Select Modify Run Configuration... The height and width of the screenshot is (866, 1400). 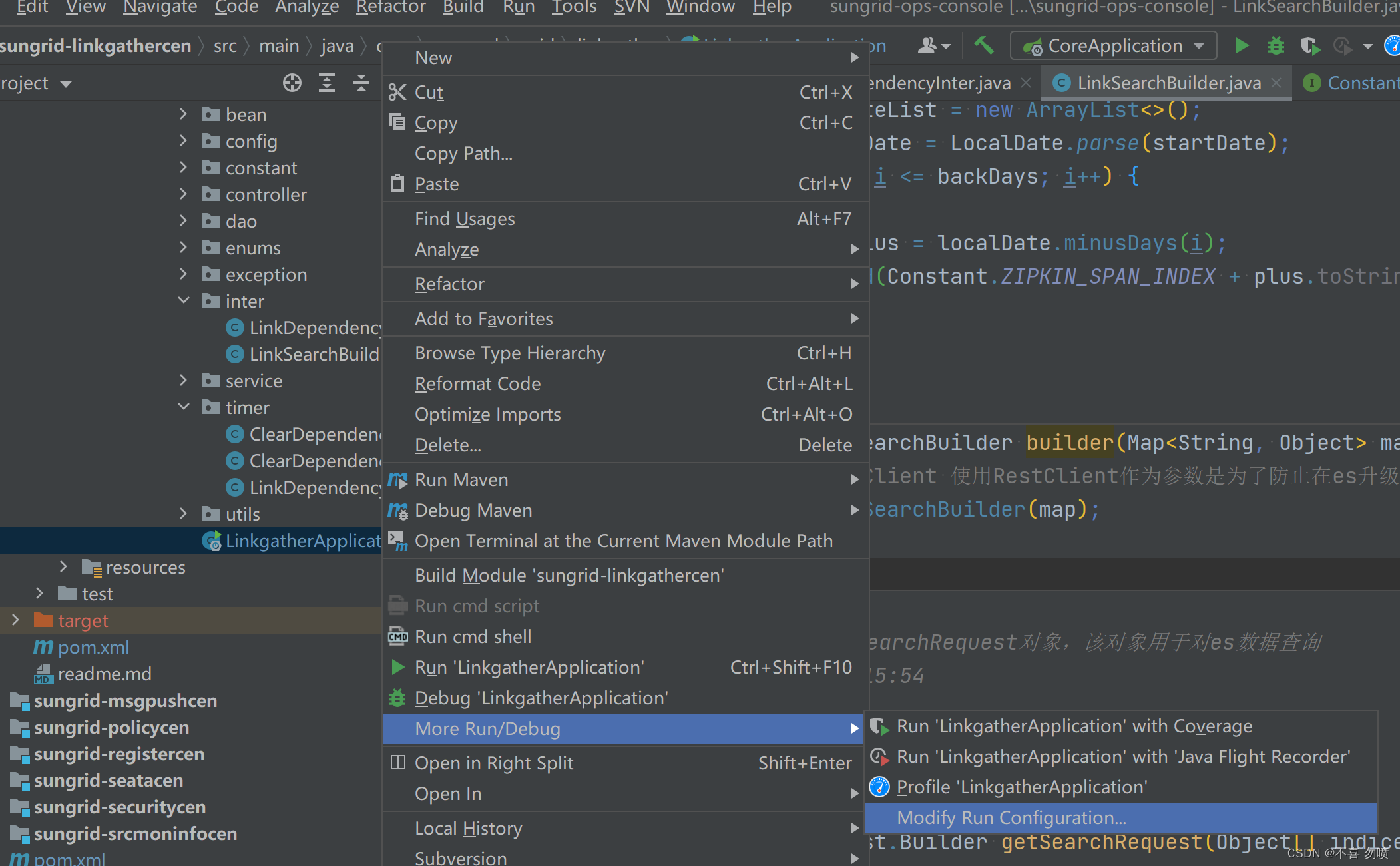pyautogui.click(x=1121, y=817)
